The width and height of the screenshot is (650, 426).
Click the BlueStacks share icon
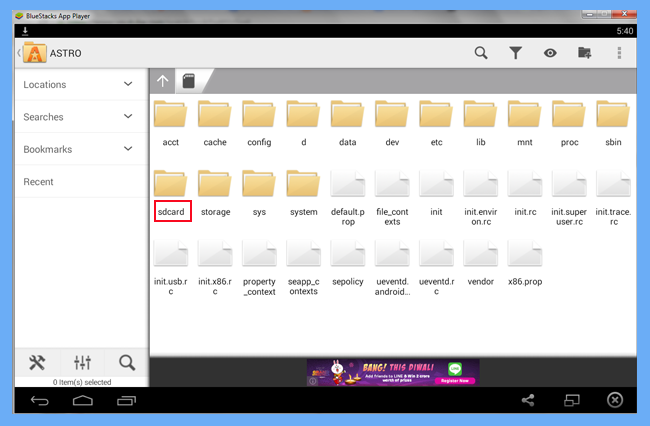pyautogui.click(x=528, y=400)
